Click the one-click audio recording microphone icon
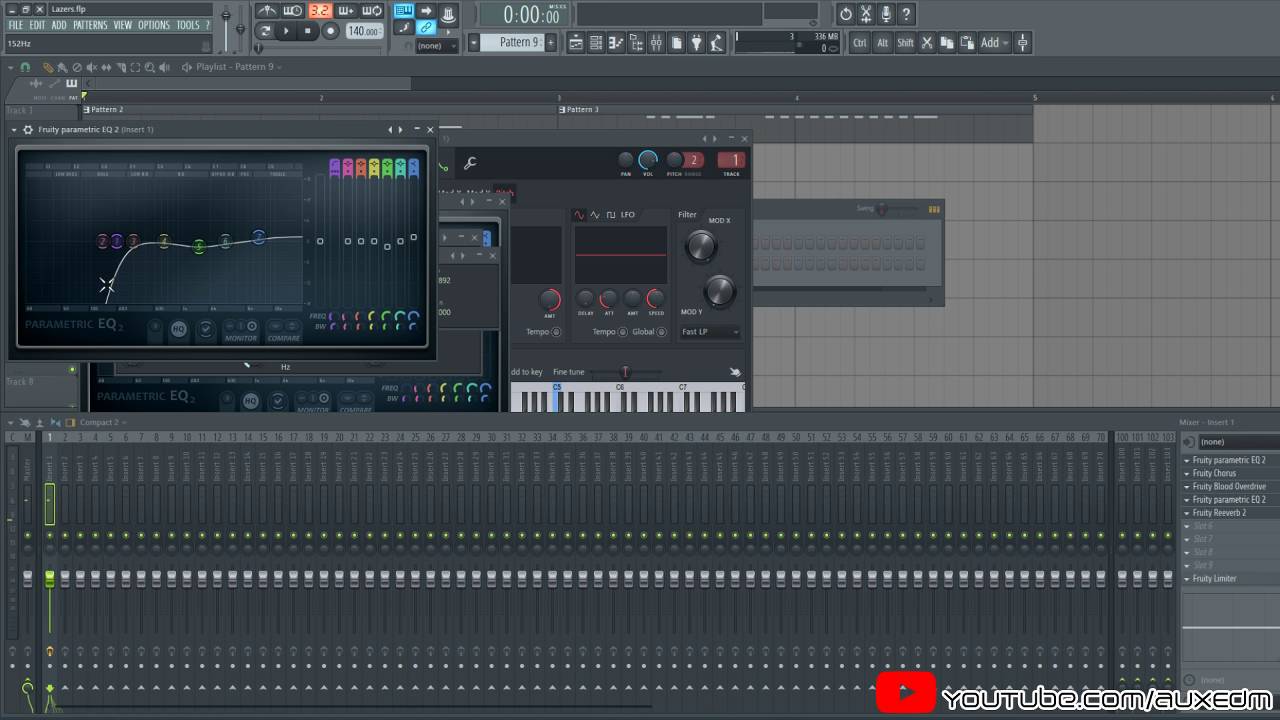1280x720 pixels. coord(886,14)
